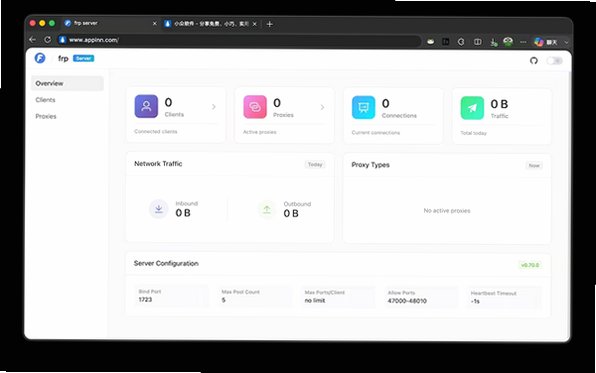Click the Inbound download icon

point(159,209)
